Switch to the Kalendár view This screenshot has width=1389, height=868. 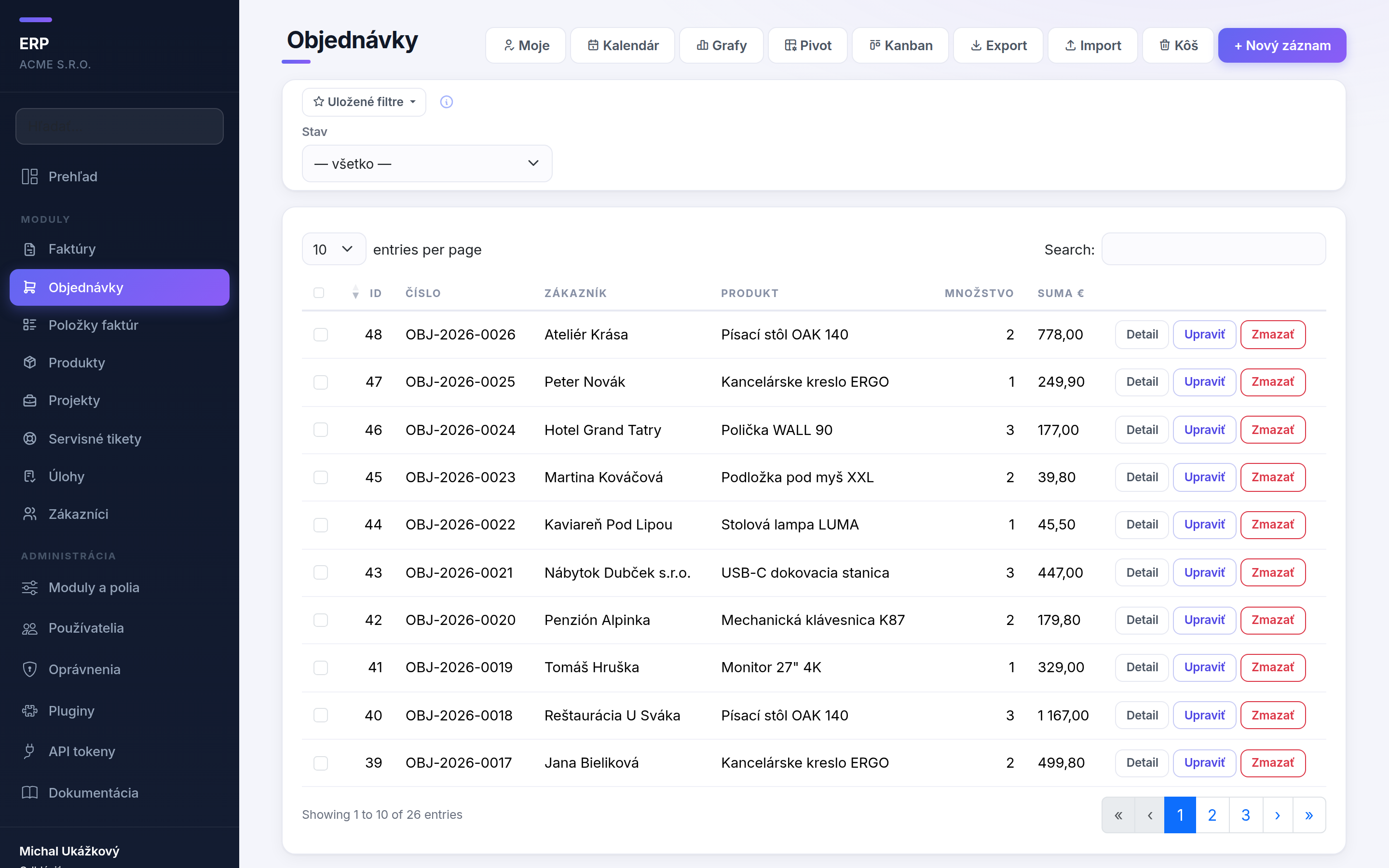[x=623, y=45]
